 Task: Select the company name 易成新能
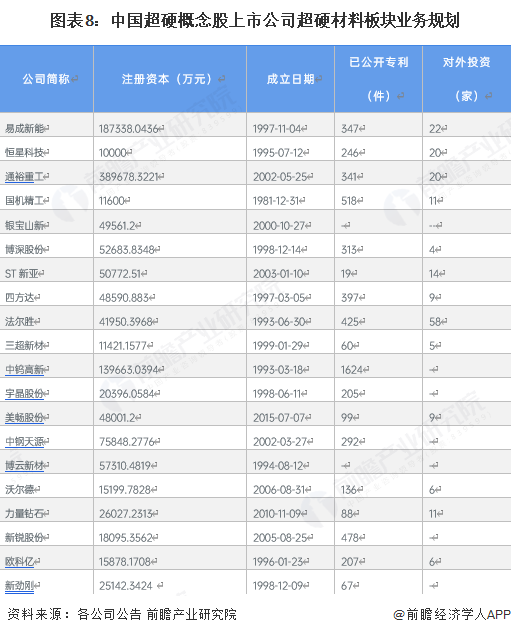(x=24, y=129)
